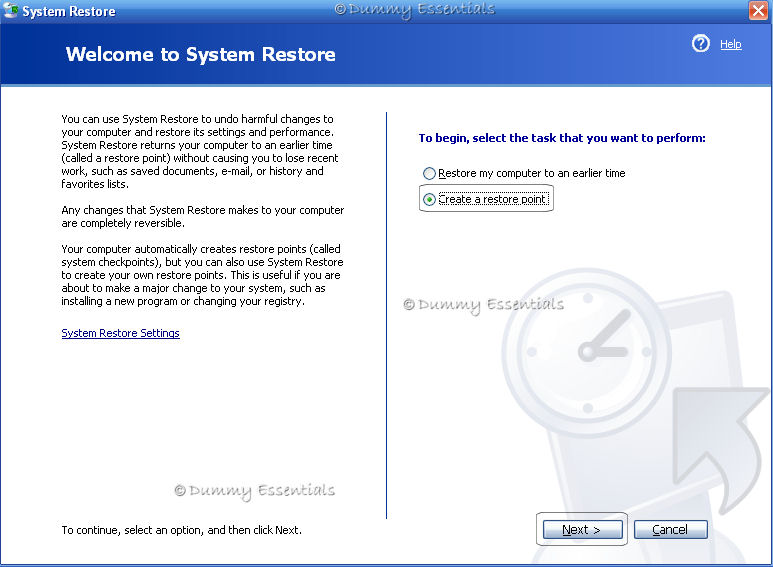Click paragraph 'Any changes that System Restore makes'

(203, 216)
